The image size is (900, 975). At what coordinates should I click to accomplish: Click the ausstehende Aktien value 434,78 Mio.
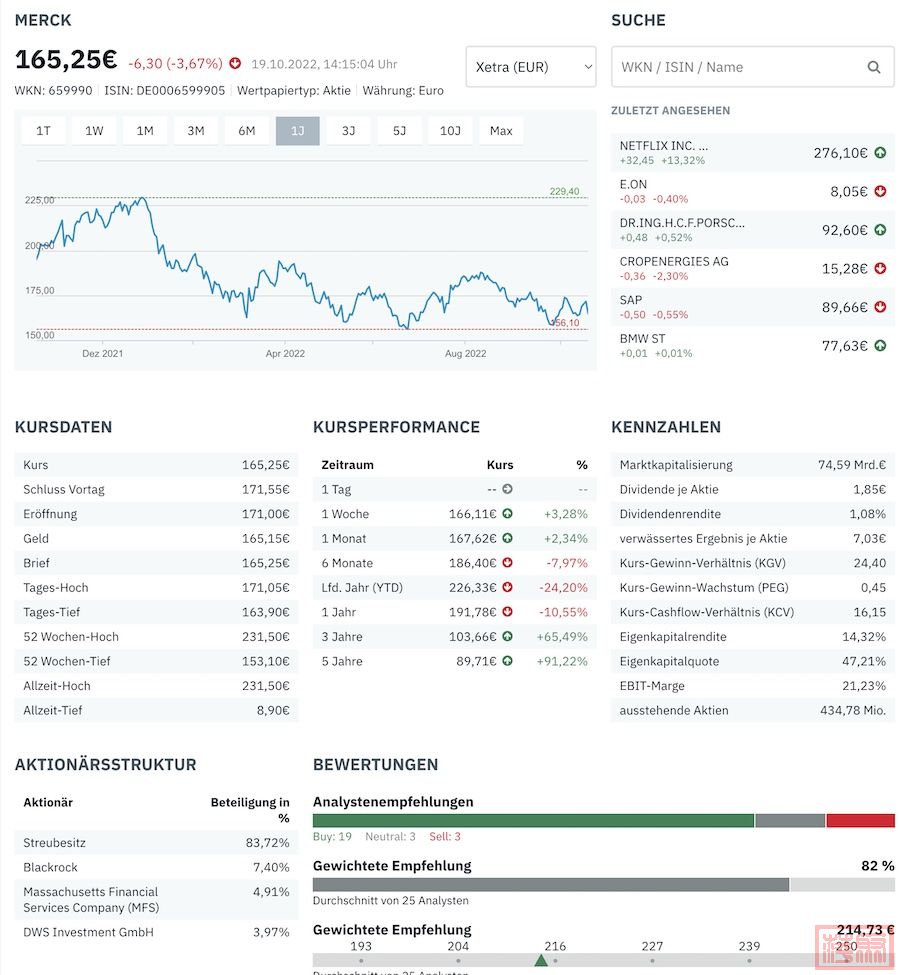coord(853,710)
